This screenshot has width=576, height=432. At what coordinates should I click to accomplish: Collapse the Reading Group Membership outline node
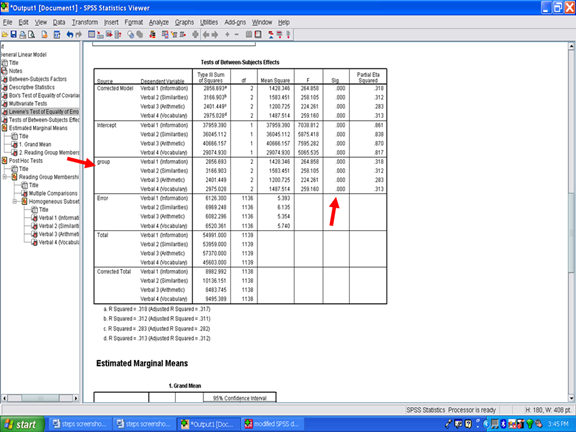pyautogui.click(x=5, y=177)
